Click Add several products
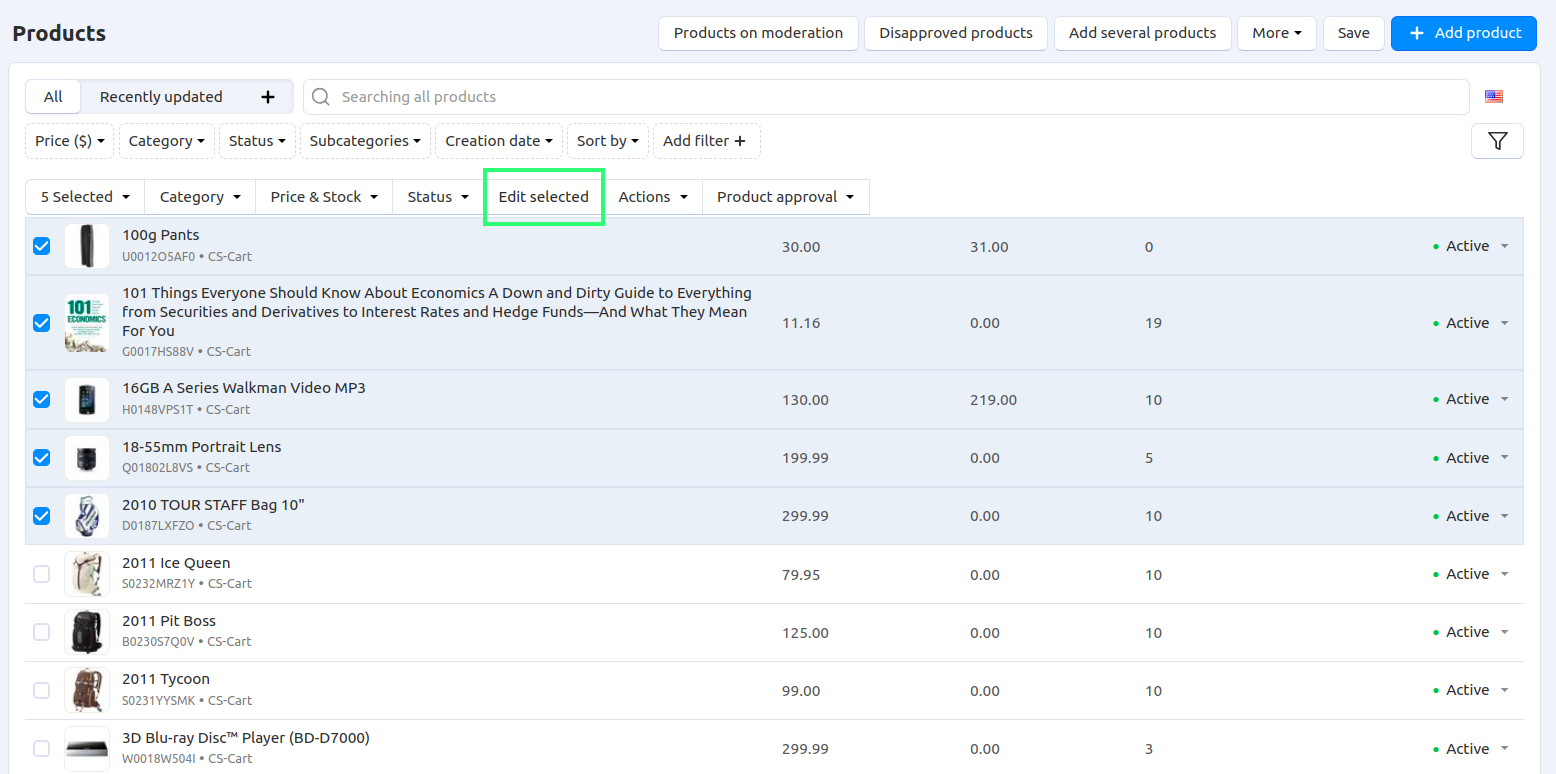1556x774 pixels. 1143,33
